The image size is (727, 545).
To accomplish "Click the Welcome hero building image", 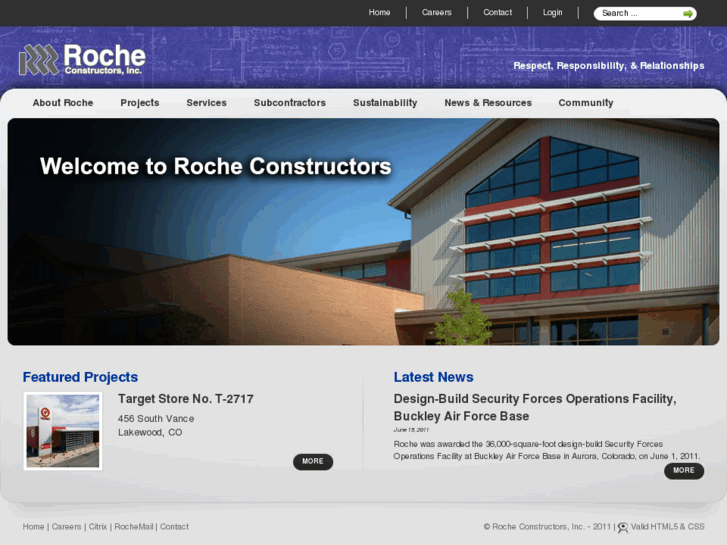I will pyautogui.click(x=364, y=231).
